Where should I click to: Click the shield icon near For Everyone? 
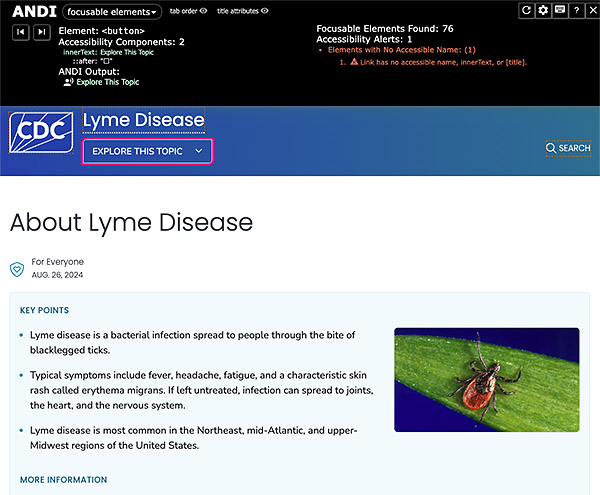pyautogui.click(x=17, y=269)
